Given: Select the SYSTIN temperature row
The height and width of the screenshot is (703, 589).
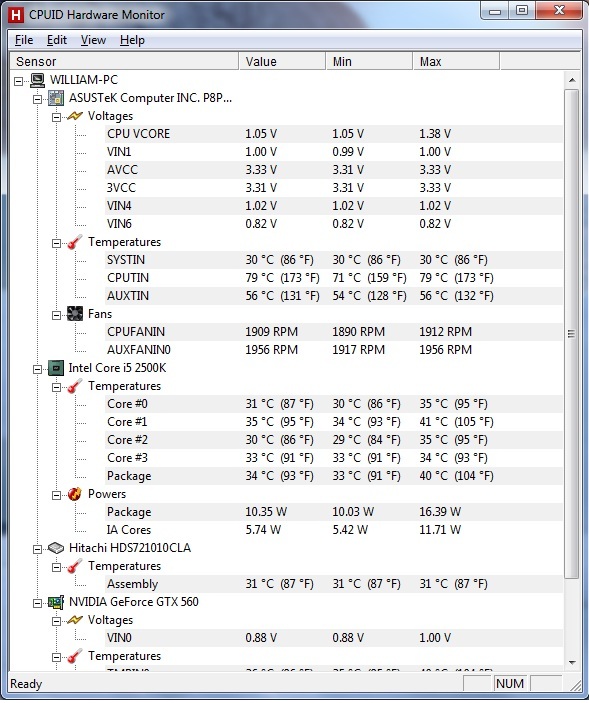Looking at the screenshot, I should click(333, 260).
